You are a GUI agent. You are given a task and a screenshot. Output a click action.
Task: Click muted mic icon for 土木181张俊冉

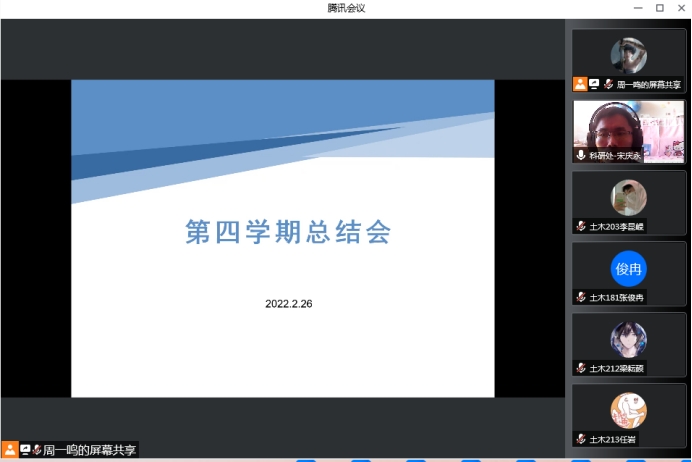(580, 298)
